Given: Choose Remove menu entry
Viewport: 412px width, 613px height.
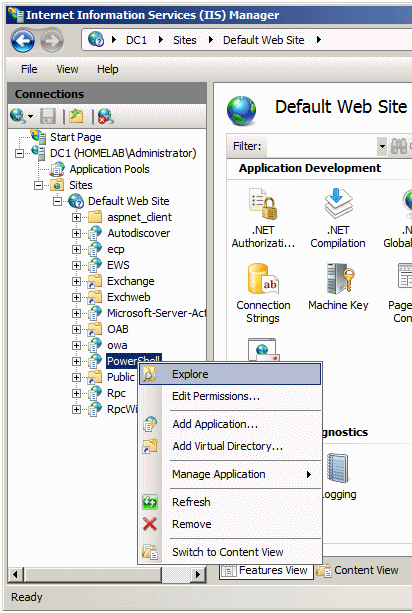Looking at the screenshot, I should (230, 524).
